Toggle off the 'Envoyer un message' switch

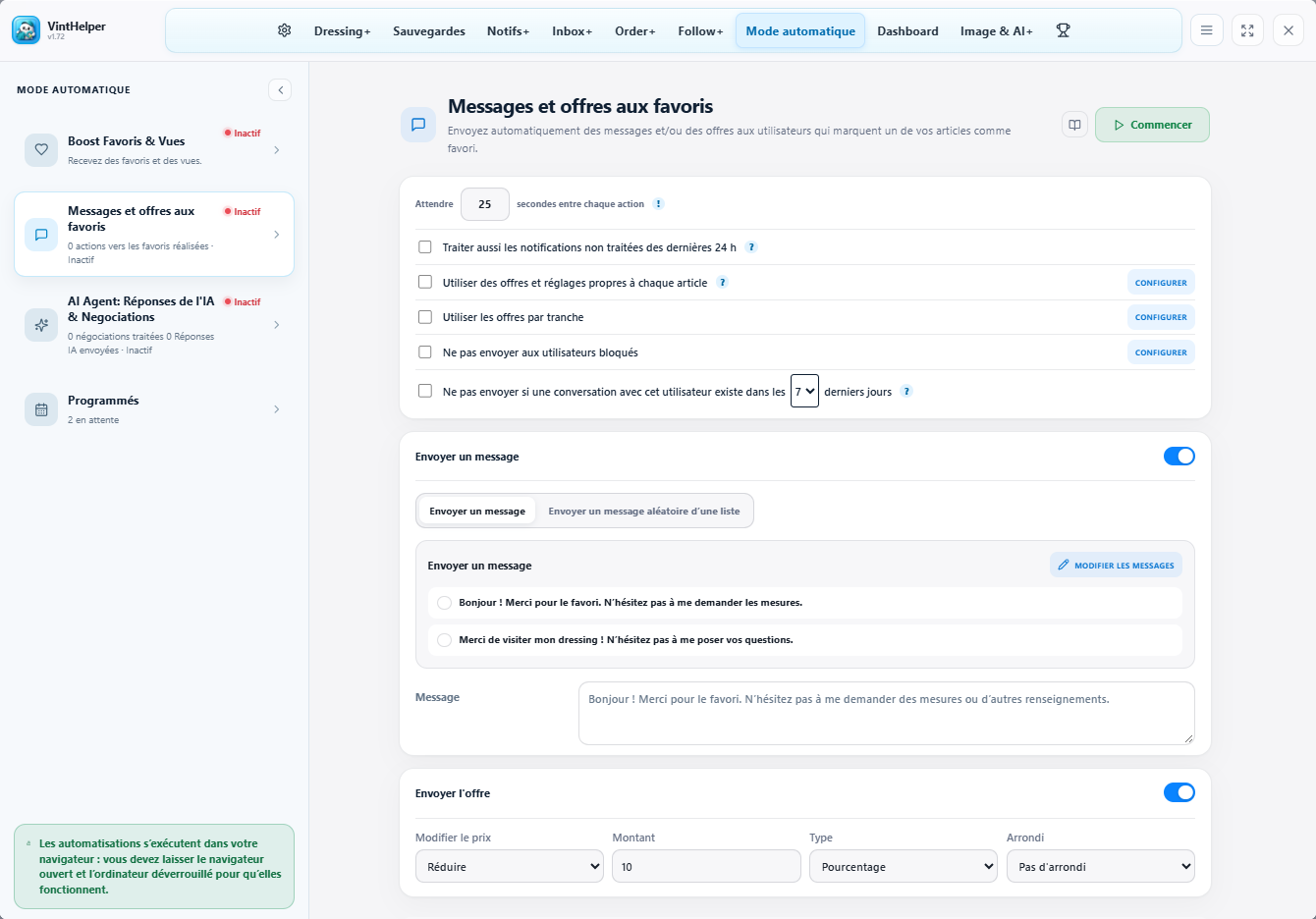point(1179,456)
